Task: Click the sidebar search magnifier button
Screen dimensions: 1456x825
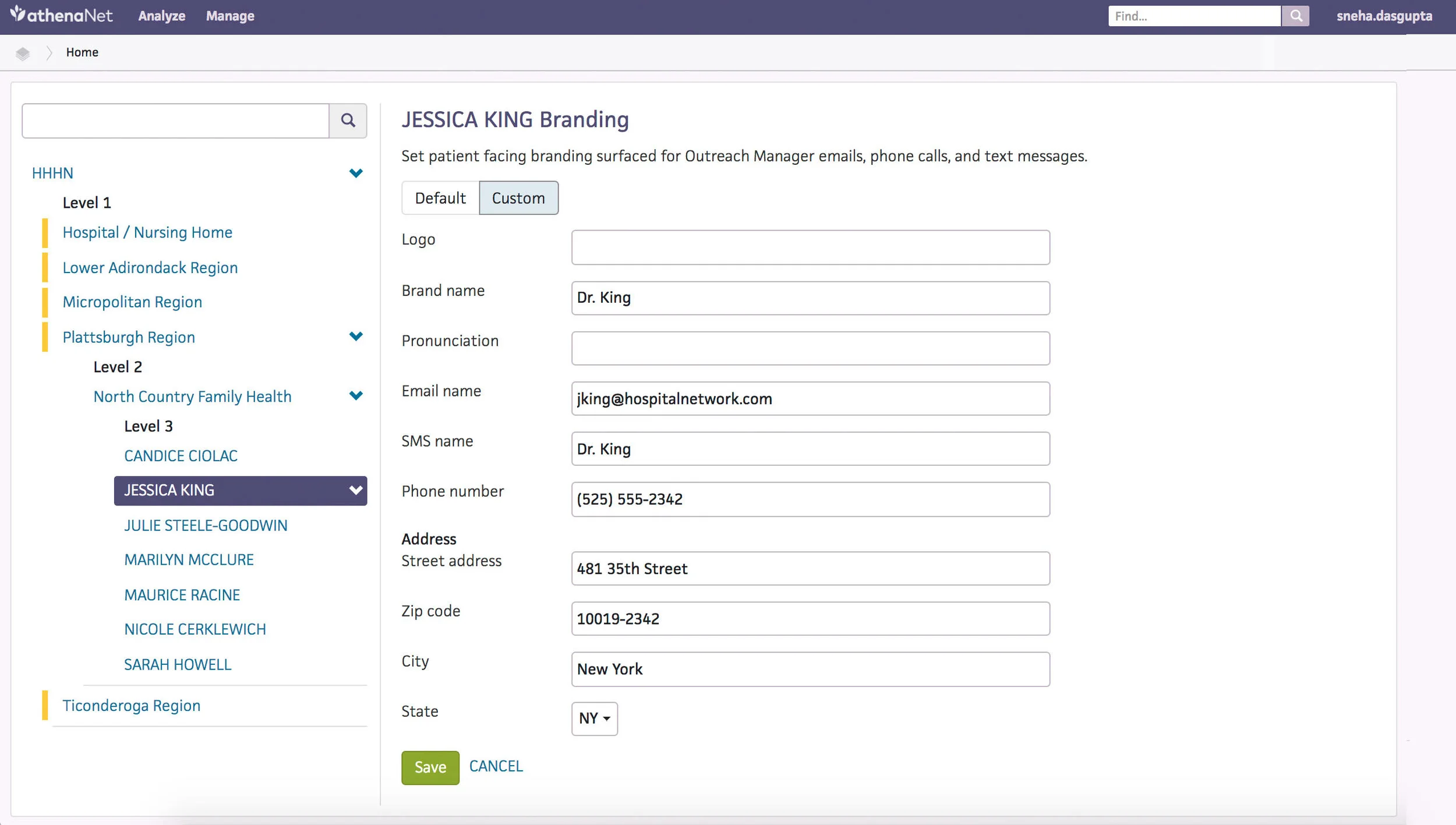Action: pos(348,121)
